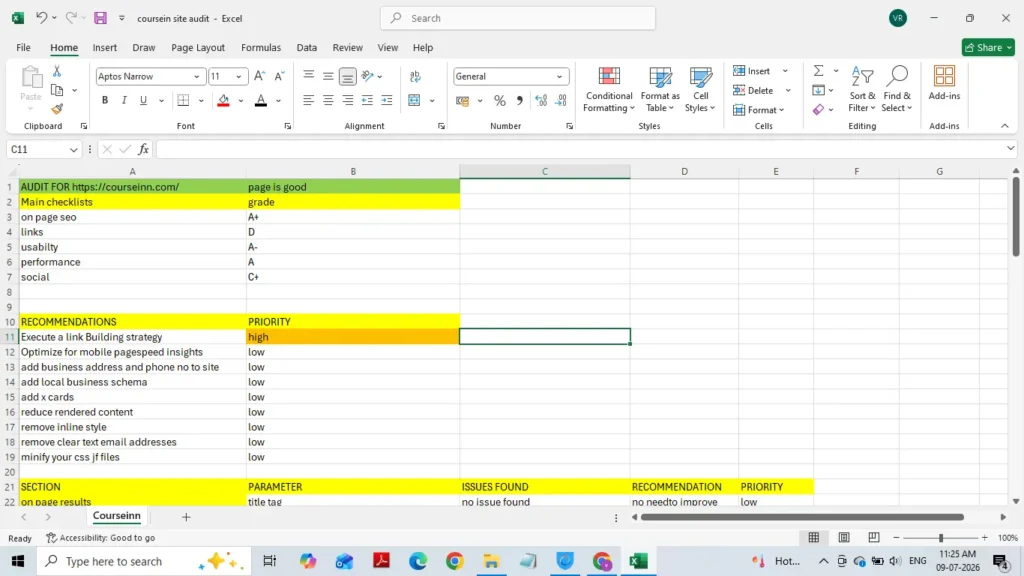Click the Share button
The height and width of the screenshot is (576, 1024).
point(987,48)
